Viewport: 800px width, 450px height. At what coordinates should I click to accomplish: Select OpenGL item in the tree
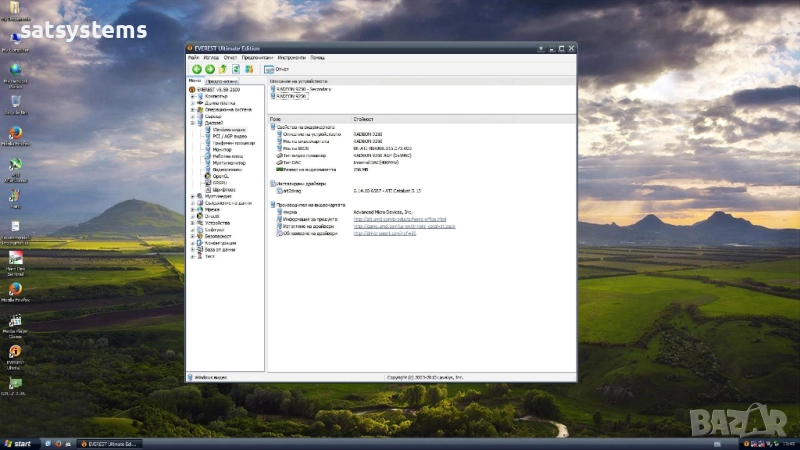[x=221, y=176]
